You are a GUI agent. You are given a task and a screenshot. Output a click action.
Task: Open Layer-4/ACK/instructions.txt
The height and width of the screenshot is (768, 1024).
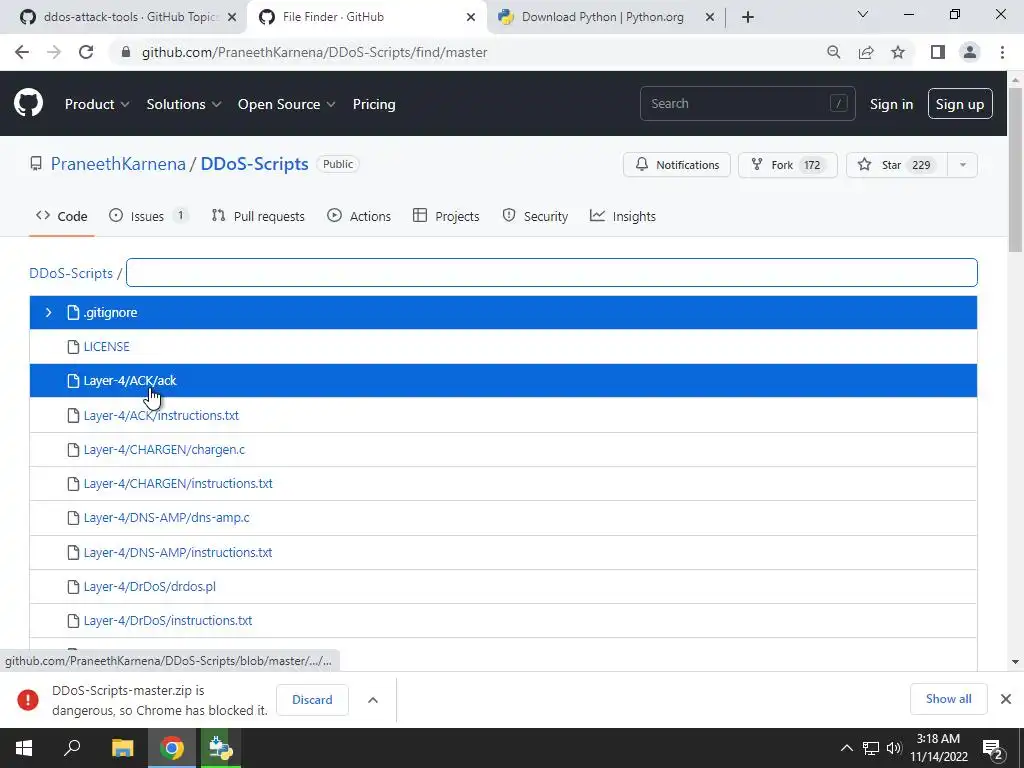[161, 415]
